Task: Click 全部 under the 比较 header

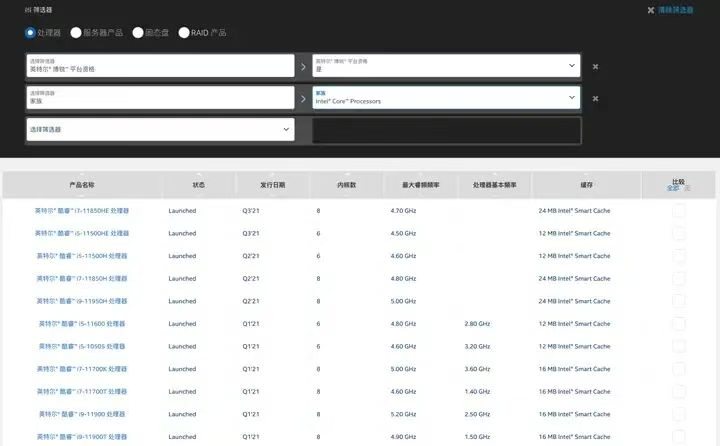Action: 673,188
